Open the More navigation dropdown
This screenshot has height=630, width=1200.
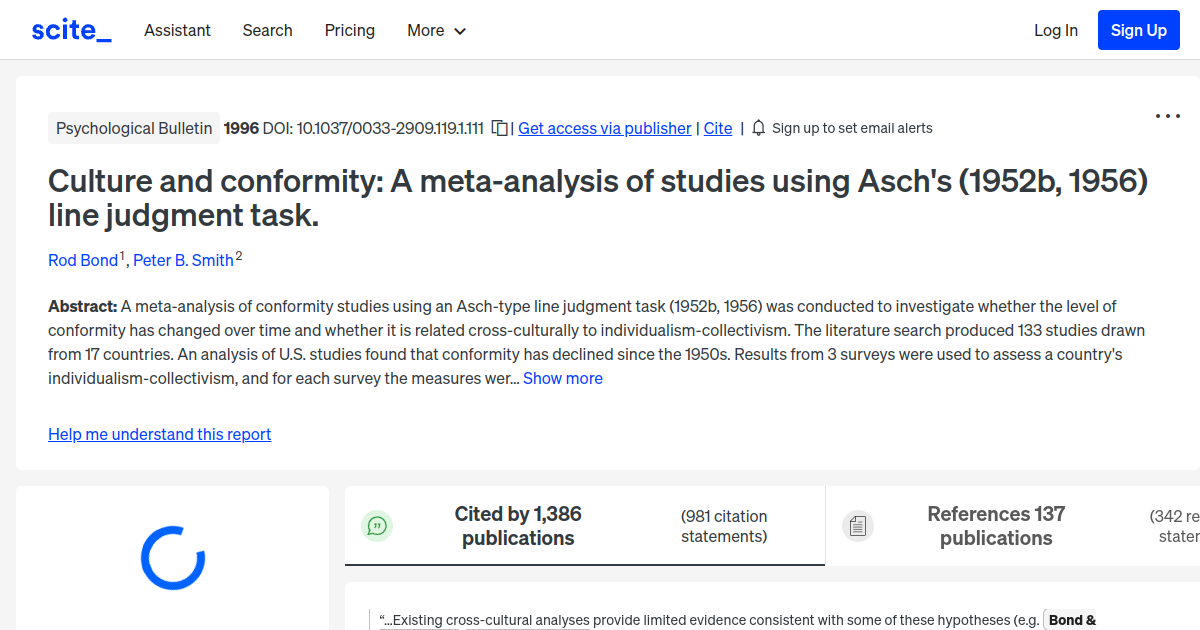point(436,31)
